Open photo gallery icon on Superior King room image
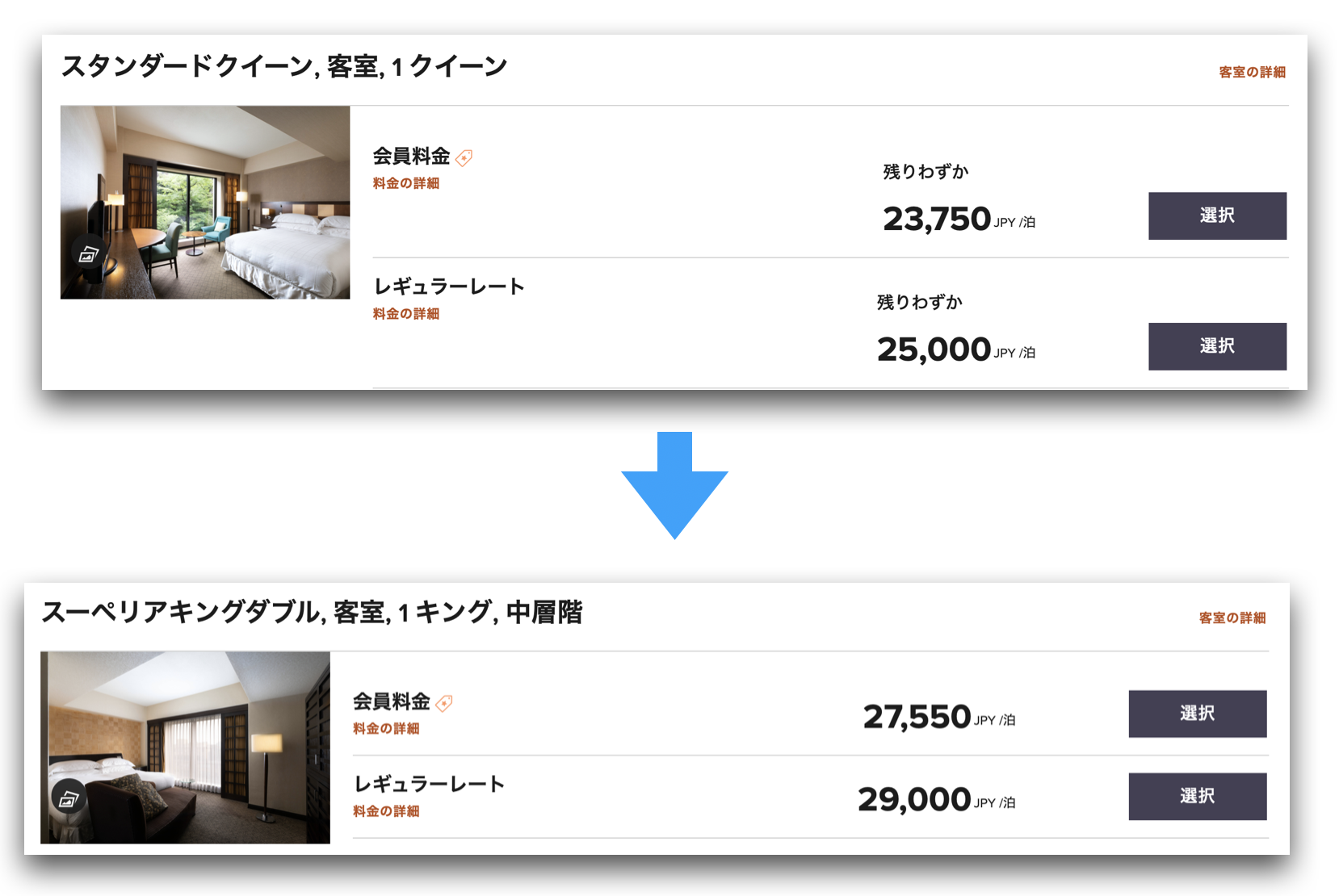Screen dimensions: 1339x896 [x=69, y=798]
